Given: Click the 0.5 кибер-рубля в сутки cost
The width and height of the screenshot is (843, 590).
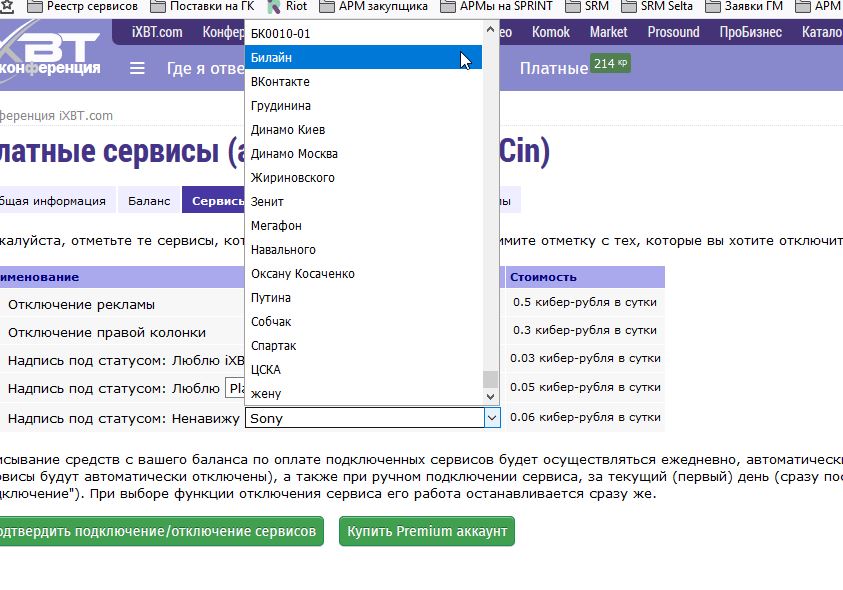Looking at the screenshot, I should (x=585, y=302).
